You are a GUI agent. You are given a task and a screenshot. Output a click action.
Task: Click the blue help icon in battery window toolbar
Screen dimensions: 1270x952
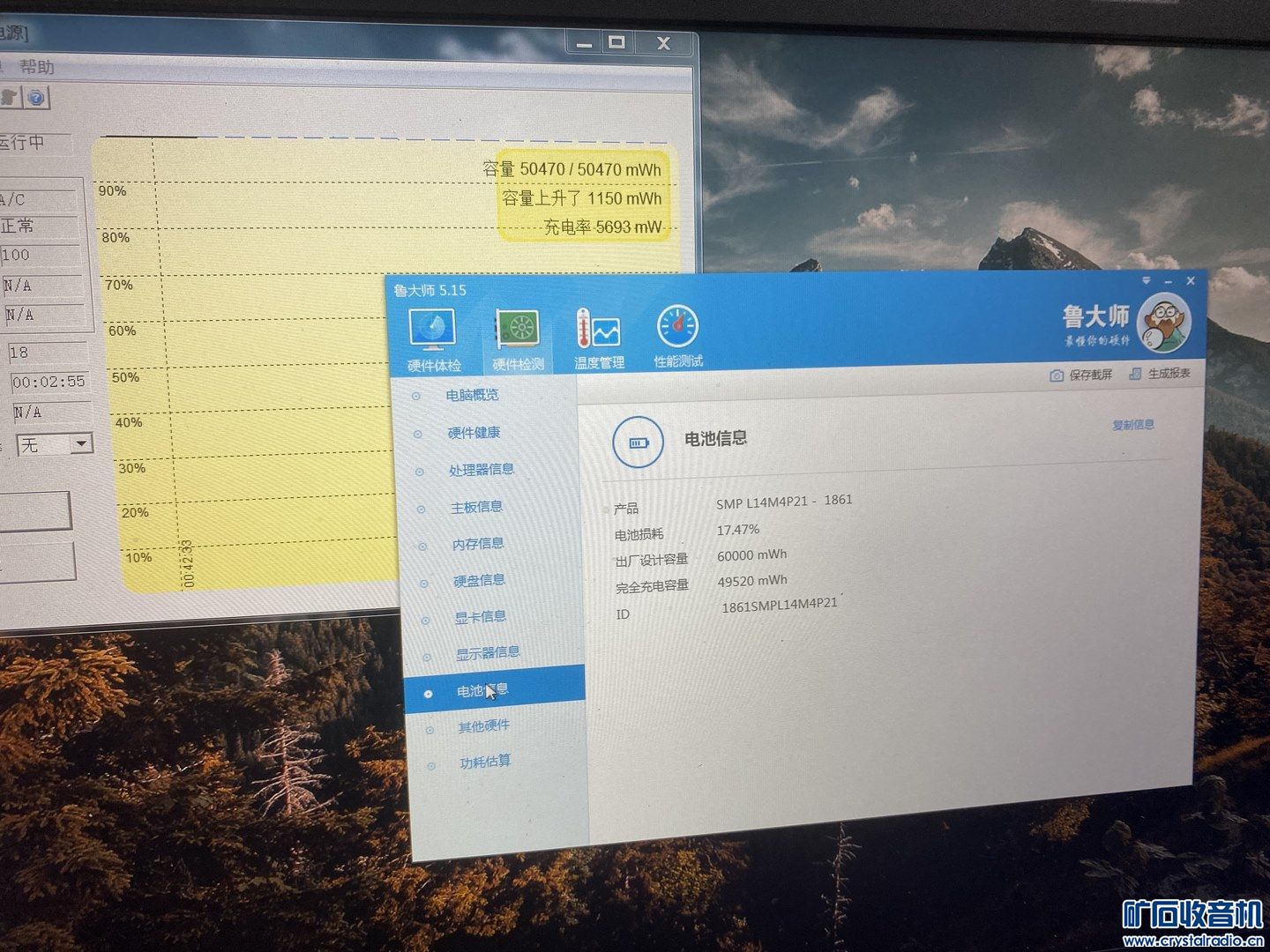[36, 97]
